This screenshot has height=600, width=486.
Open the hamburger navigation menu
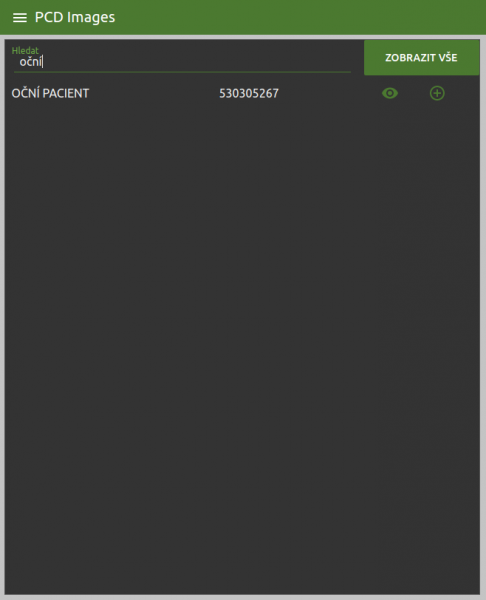(x=20, y=18)
